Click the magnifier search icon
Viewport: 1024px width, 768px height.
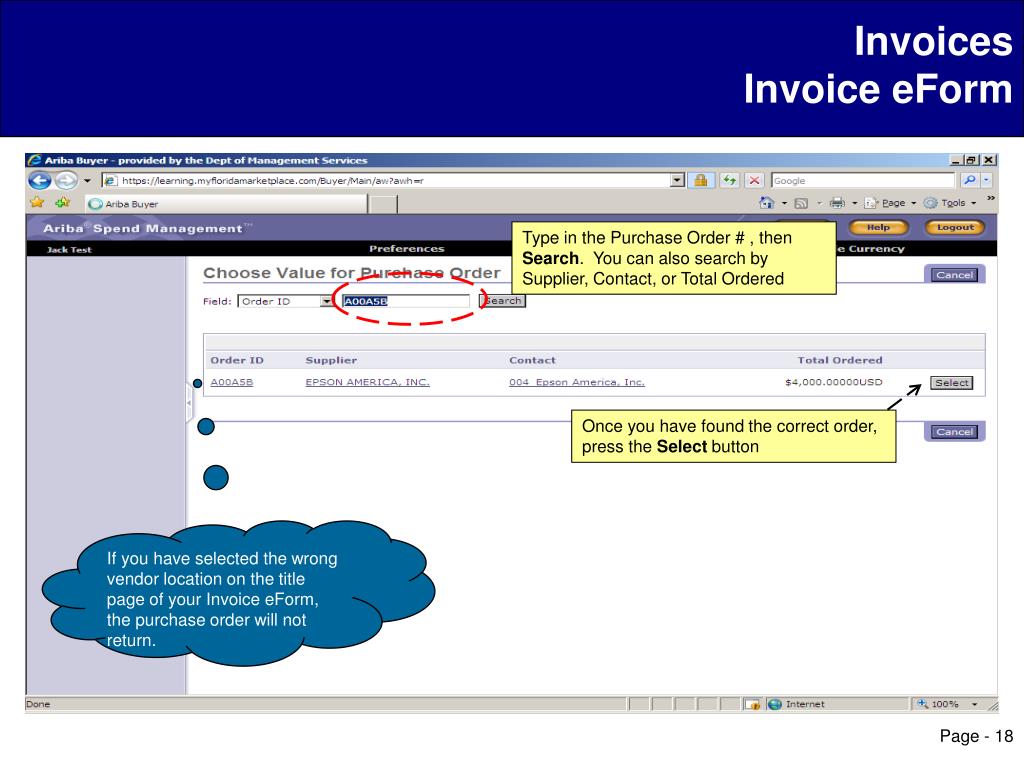point(970,180)
